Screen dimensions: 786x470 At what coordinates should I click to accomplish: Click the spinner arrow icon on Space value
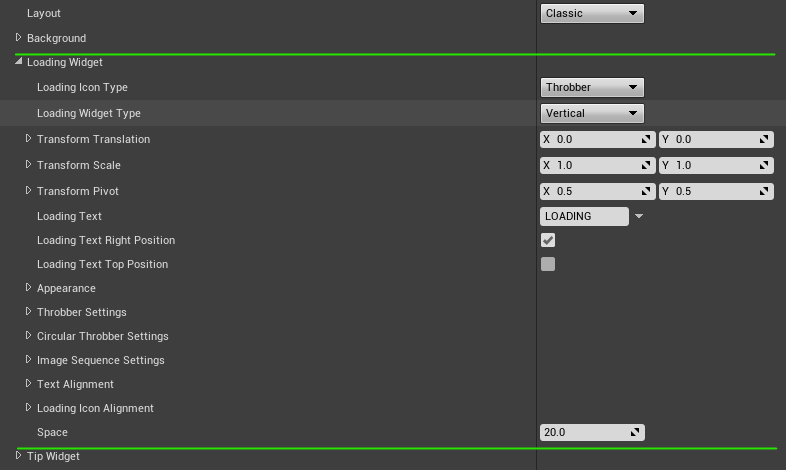[x=635, y=432]
